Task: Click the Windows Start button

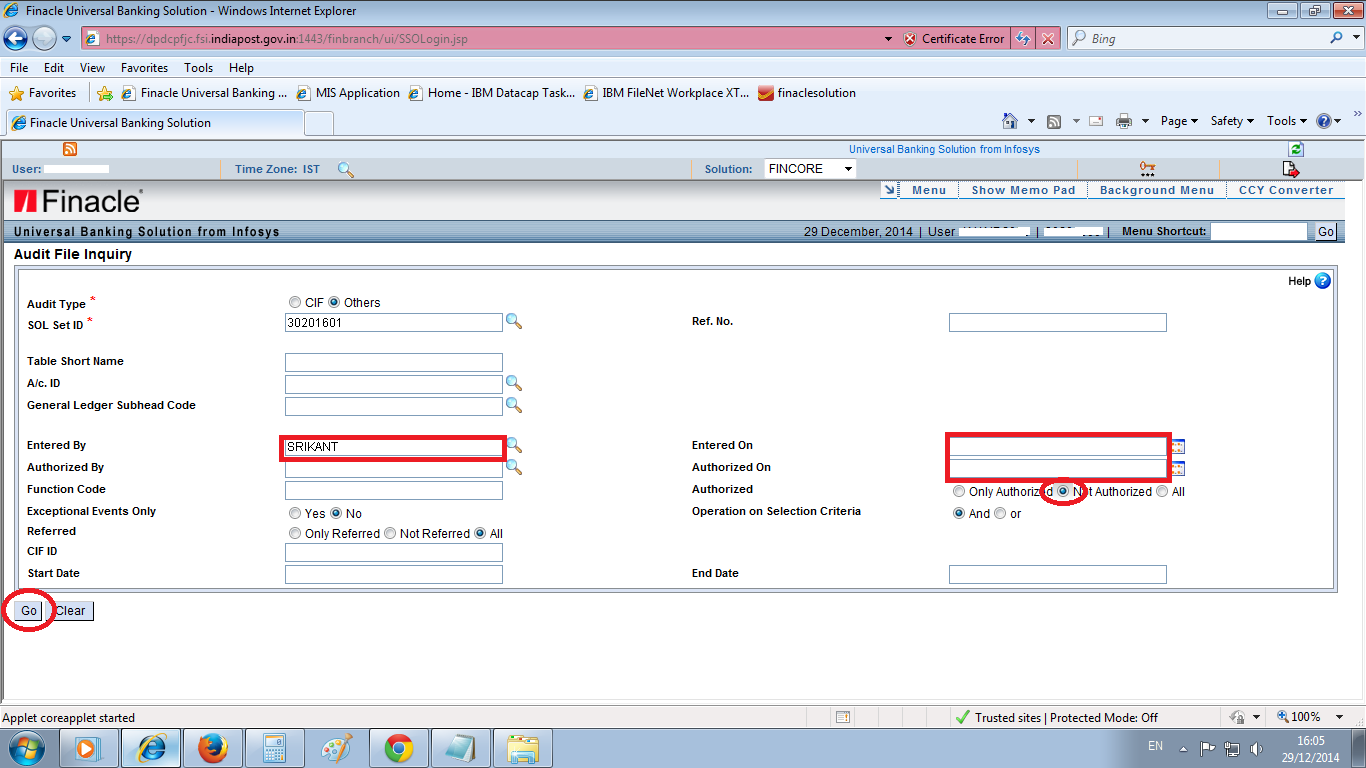Action: point(26,747)
